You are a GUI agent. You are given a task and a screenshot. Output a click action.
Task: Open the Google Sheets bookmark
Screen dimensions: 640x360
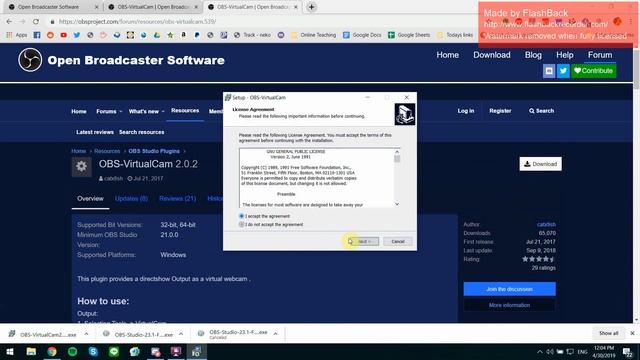click(409, 35)
